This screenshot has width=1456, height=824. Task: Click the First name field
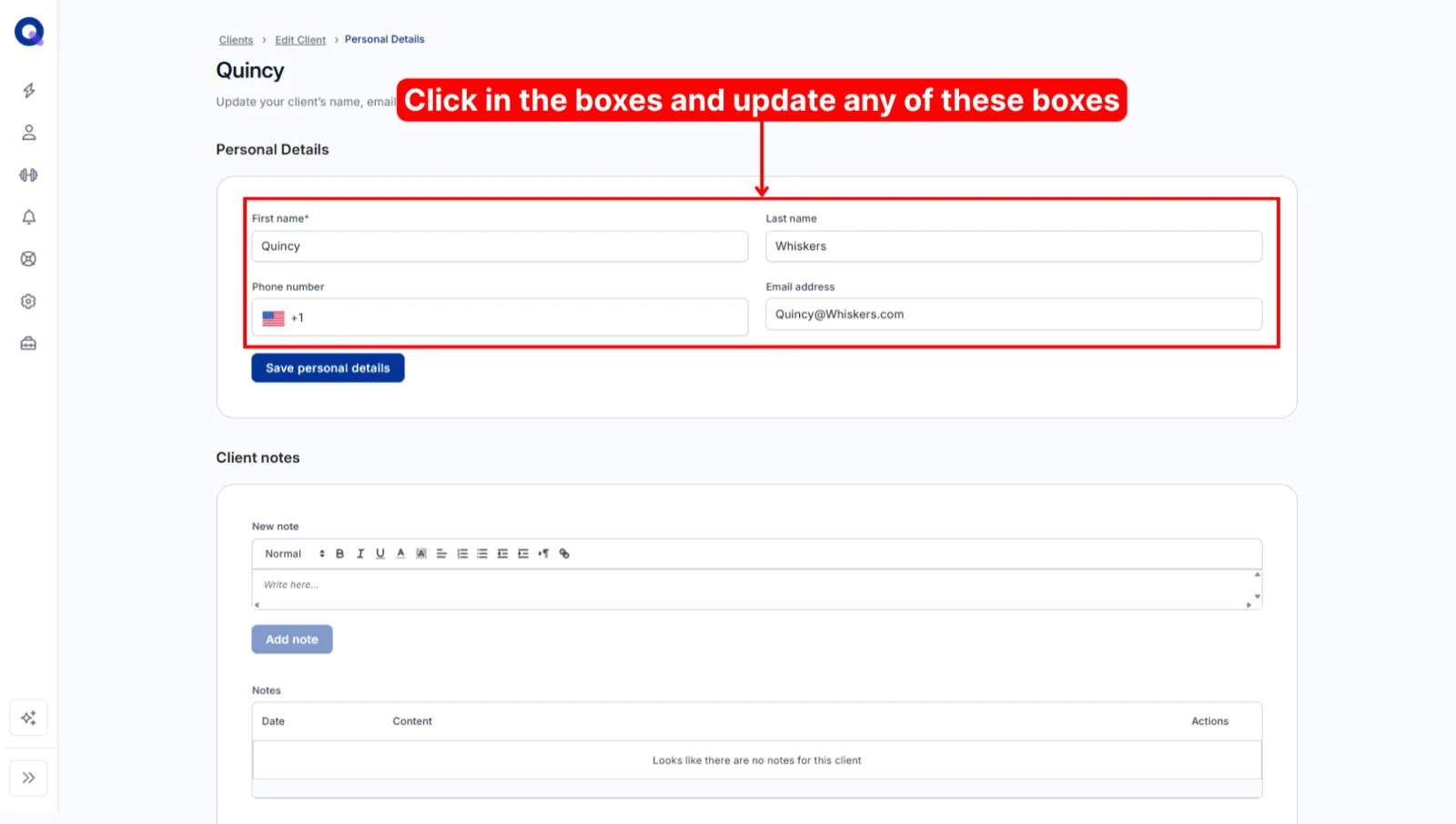pyautogui.click(x=500, y=246)
